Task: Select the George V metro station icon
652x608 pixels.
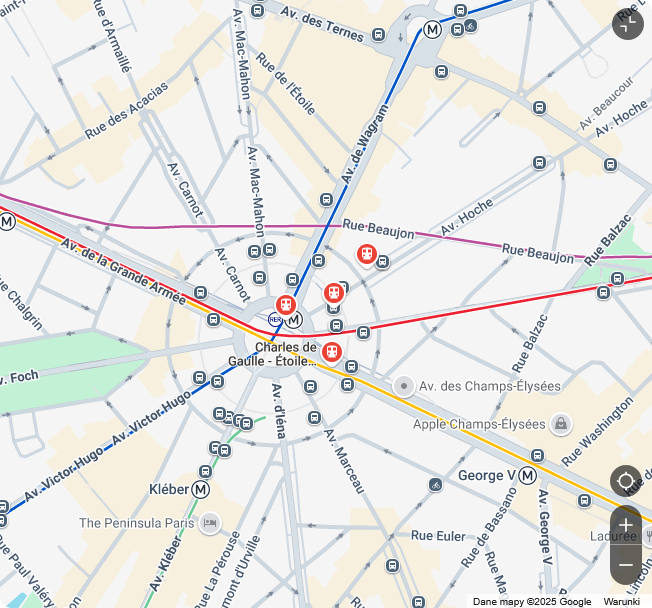Action: coord(527,475)
